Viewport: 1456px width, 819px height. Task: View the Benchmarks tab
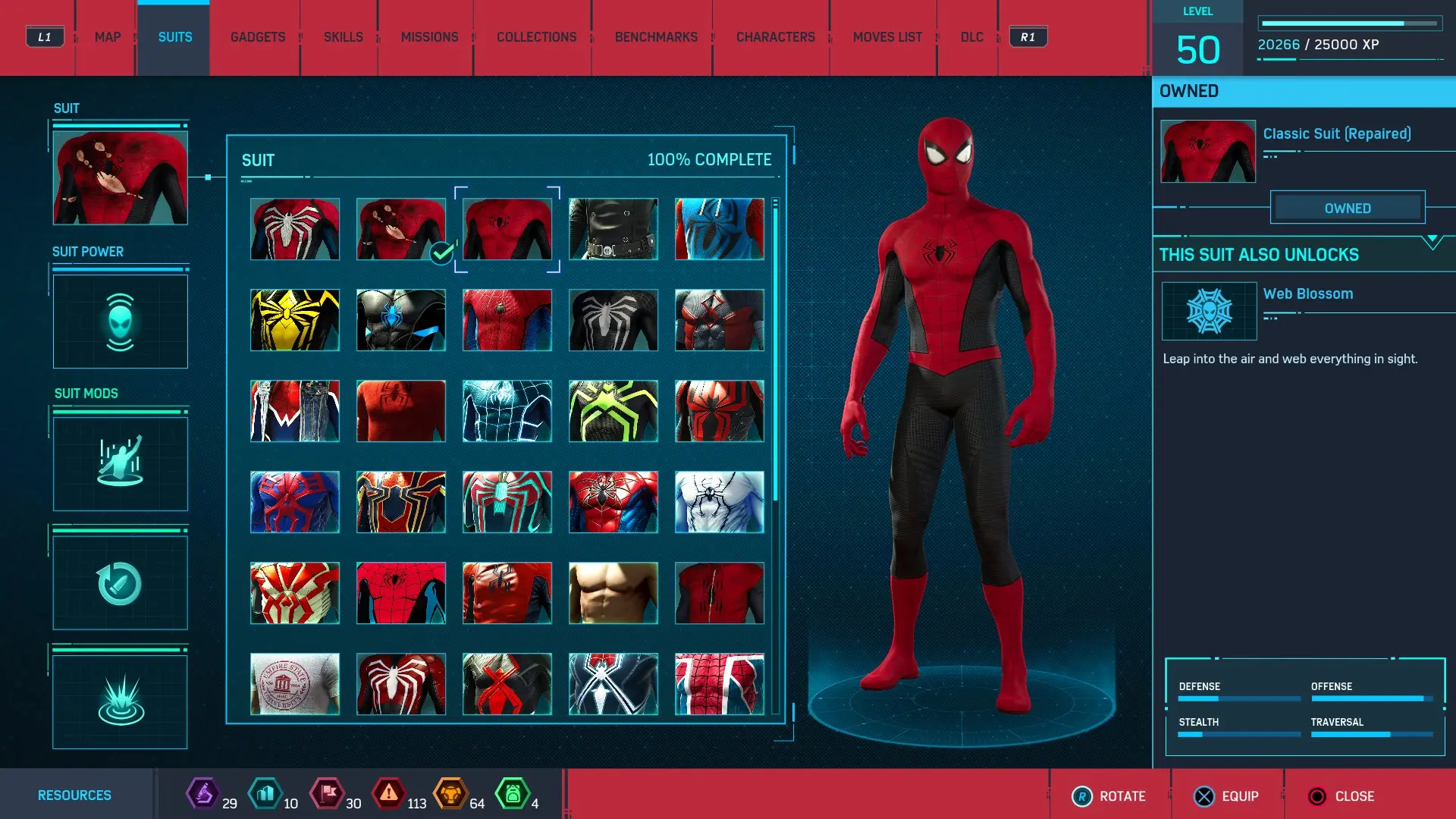pyautogui.click(x=656, y=37)
